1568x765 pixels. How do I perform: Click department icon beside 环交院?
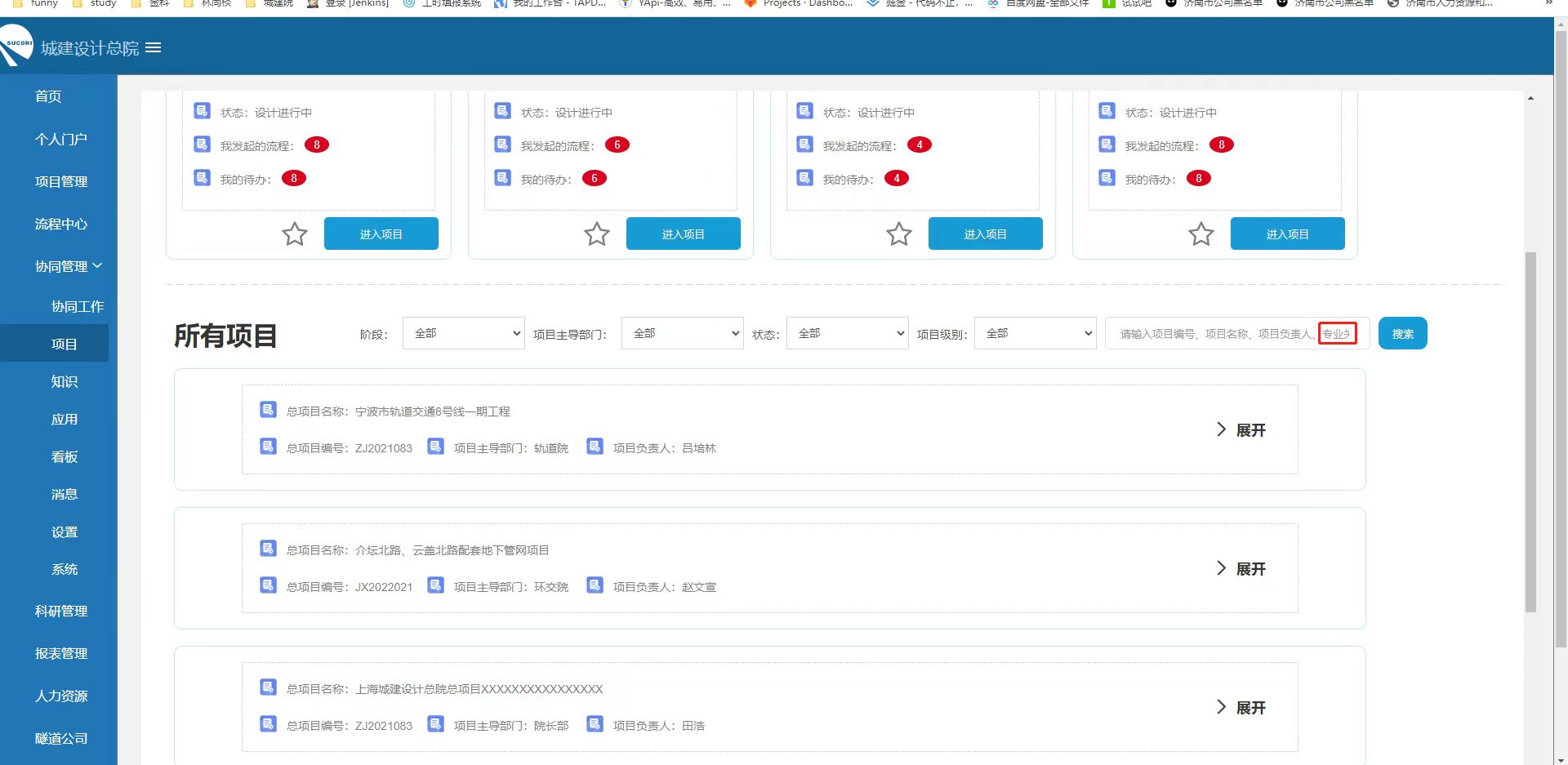pyautogui.click(x=436, y=585)
